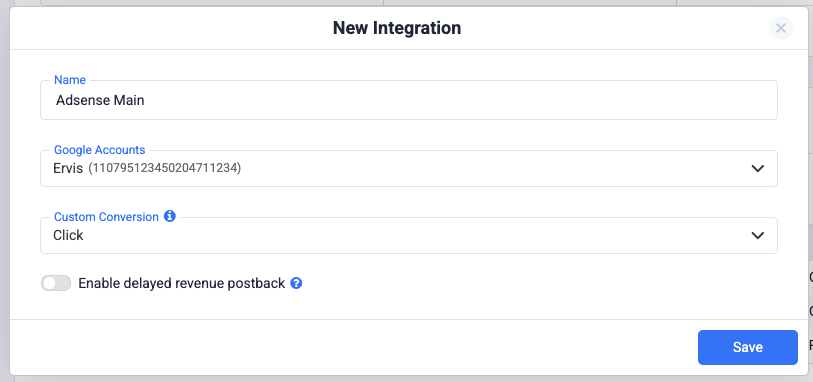Click the Custom Conversion label text

coord(106,217)
